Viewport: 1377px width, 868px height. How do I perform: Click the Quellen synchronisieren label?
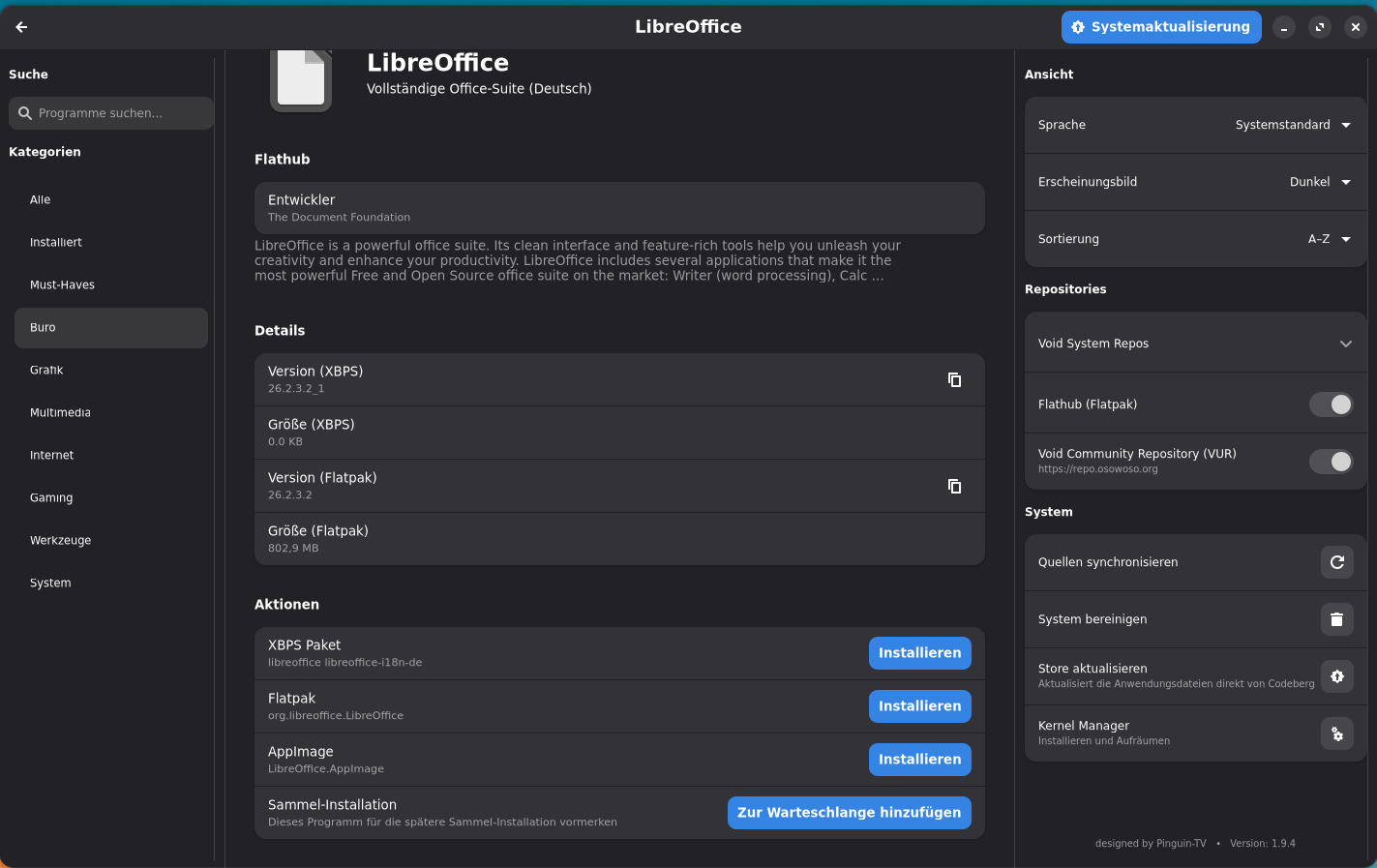pyautogui.click(x=1108, y=562)
